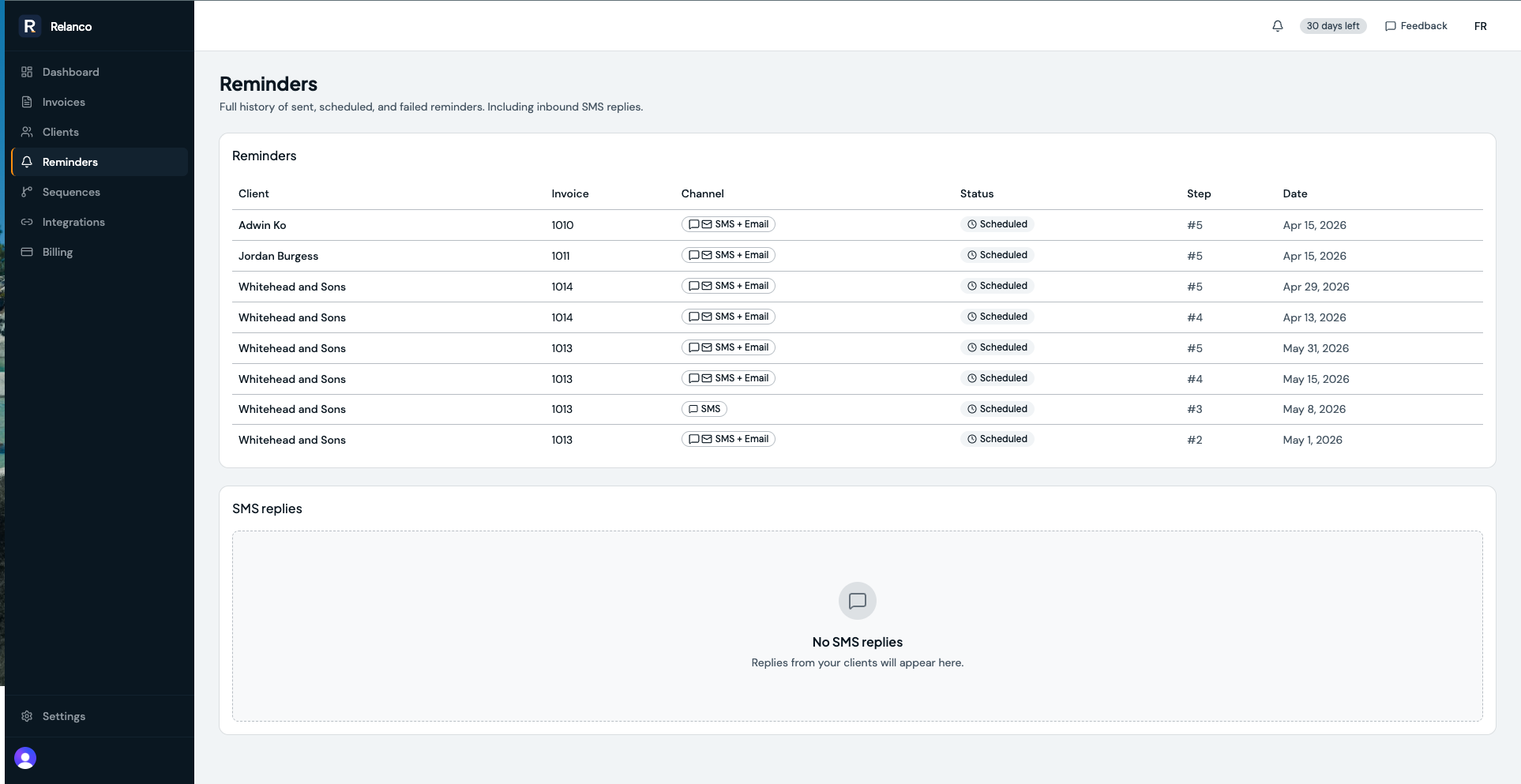This screenshot has width=1521, height=784.
Task: Open Settings from the sidebar
Action: (x=100, y=716)
